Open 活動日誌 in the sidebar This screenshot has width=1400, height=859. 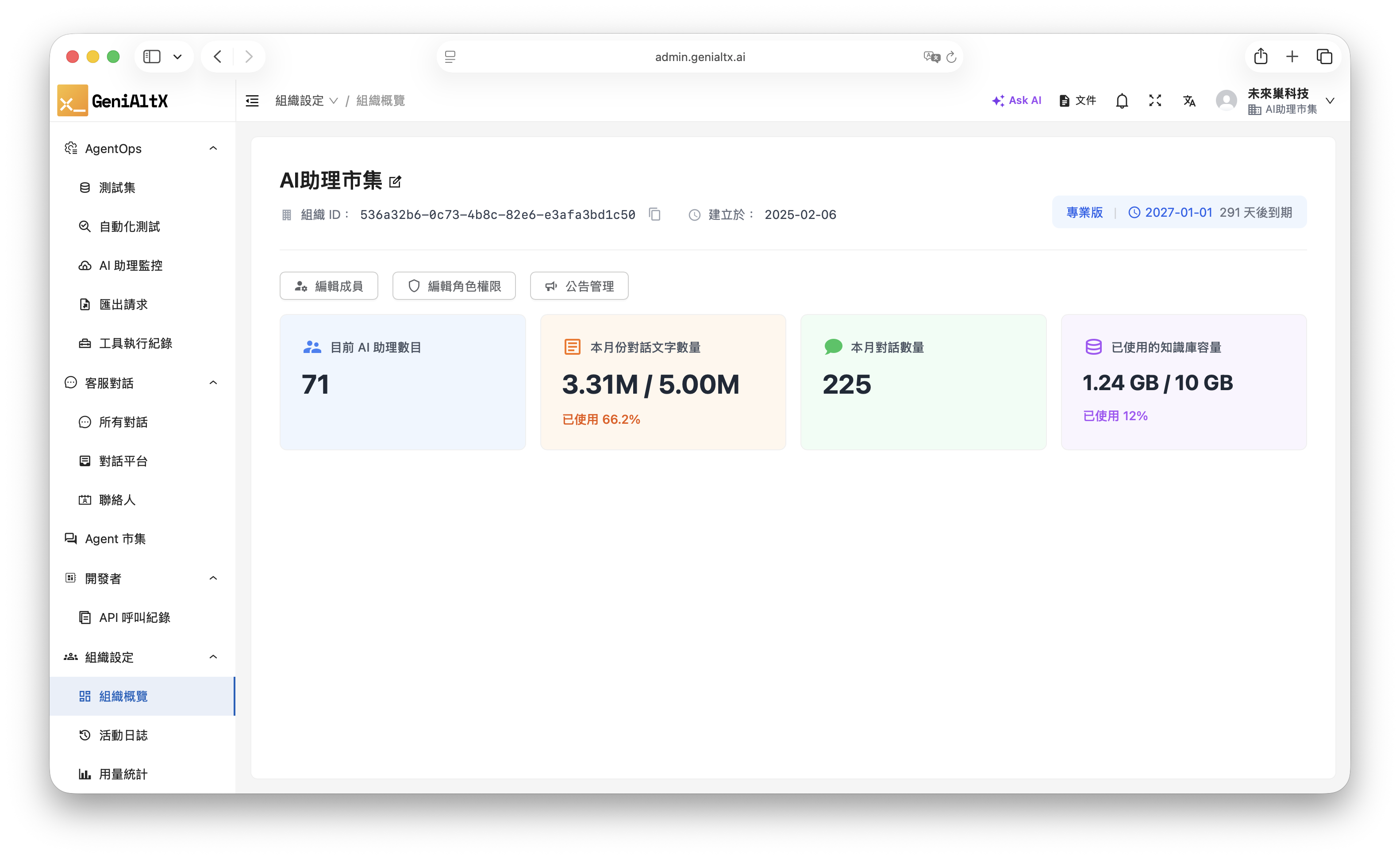click(123, 735)
